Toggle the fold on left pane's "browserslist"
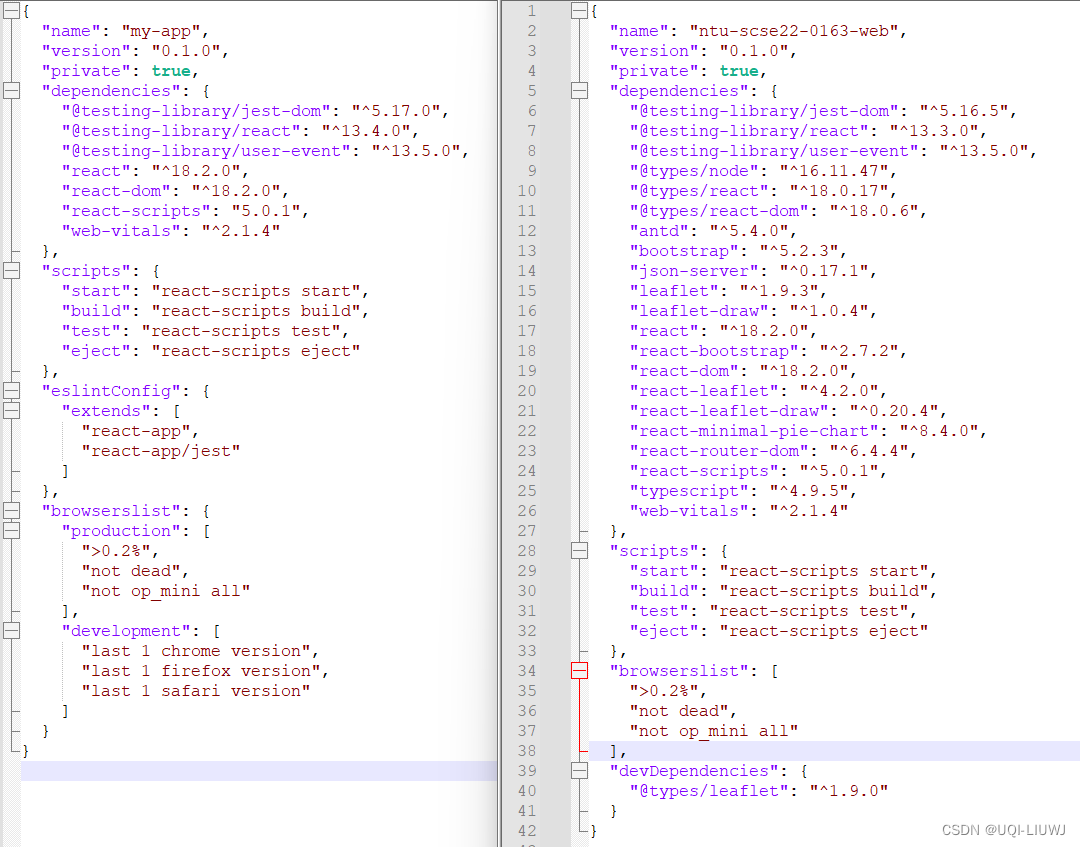Viewport: 1080px width, 847px height. tap(11, 510)
